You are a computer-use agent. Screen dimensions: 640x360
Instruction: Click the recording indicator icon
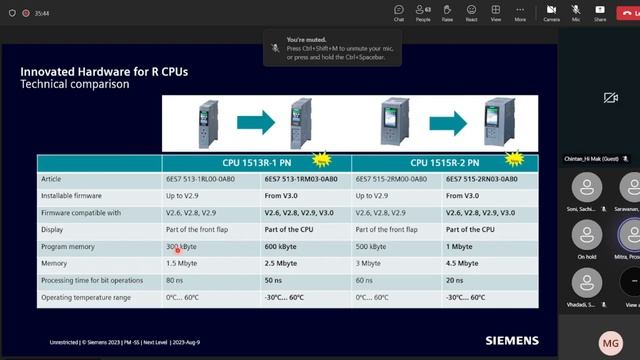point(26,13)
